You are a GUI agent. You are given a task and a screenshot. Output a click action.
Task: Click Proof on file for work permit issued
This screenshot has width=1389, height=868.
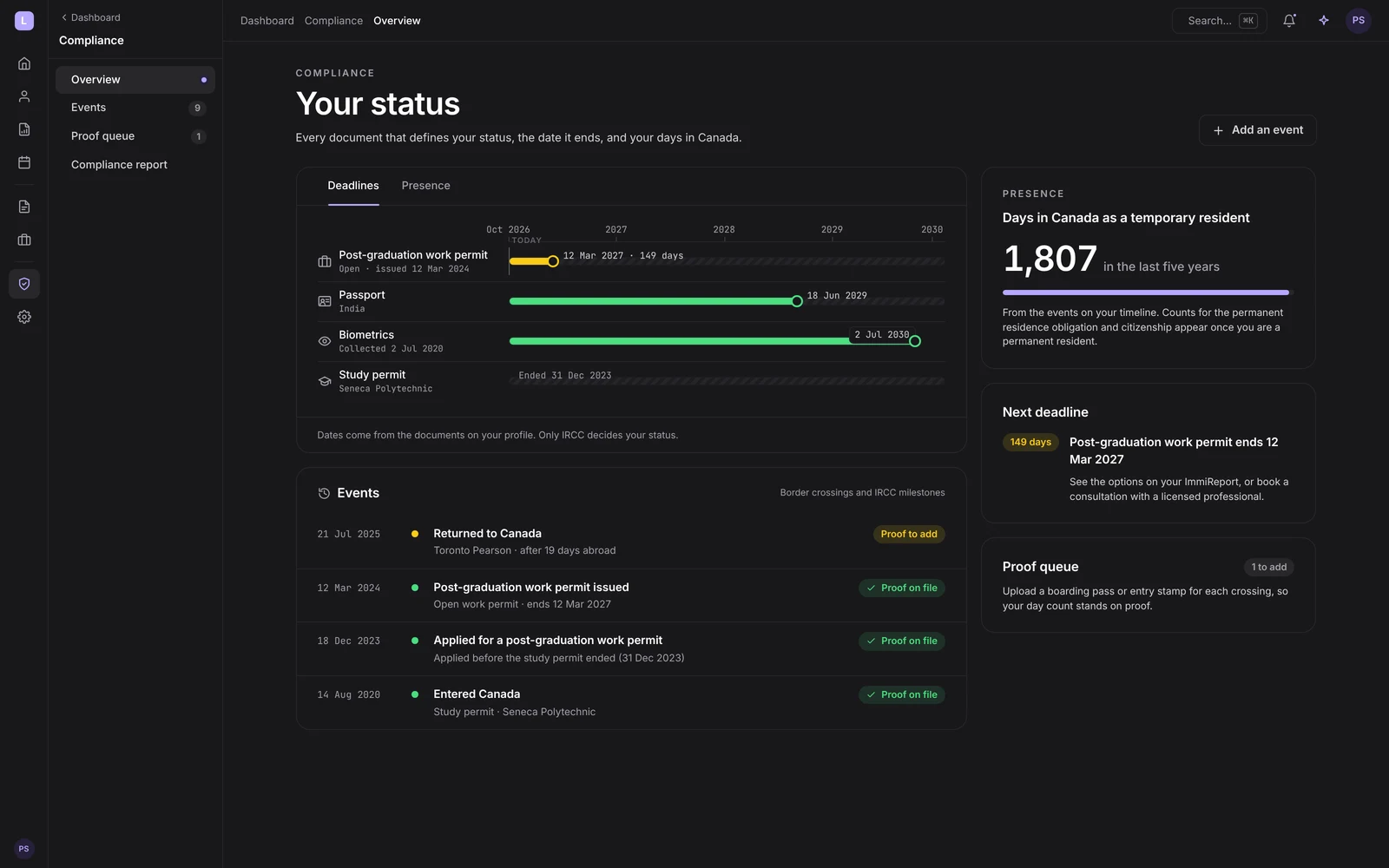click(902, 588)
